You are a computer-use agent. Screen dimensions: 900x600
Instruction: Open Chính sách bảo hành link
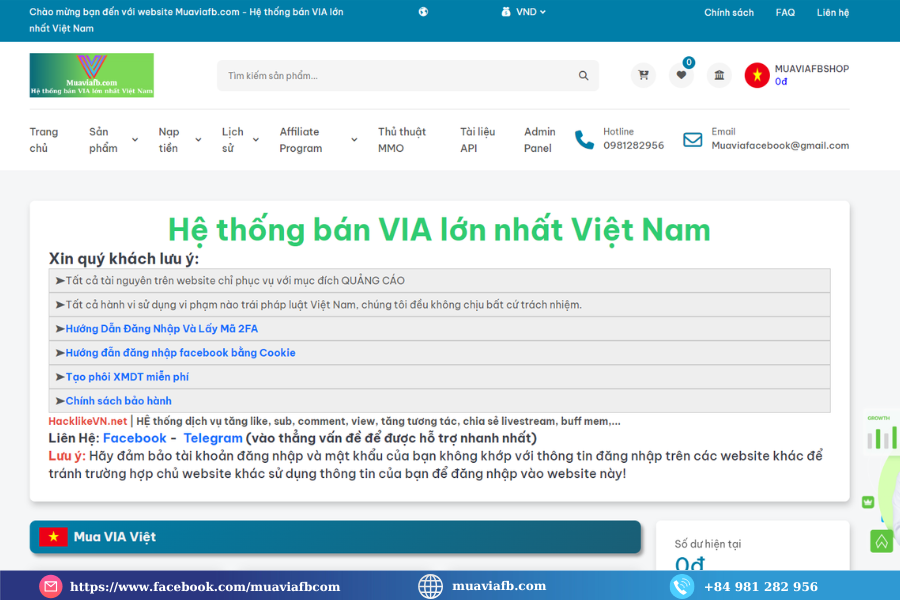(118, 401)
